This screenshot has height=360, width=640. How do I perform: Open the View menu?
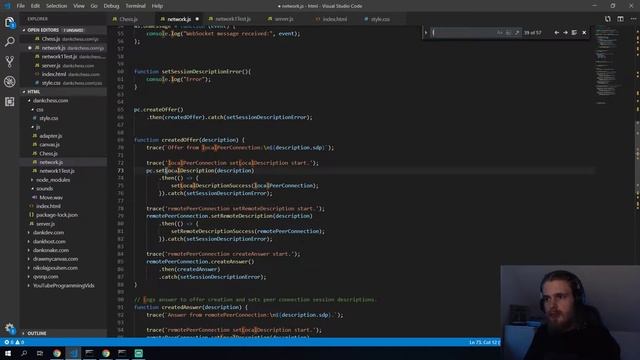[x=79, y=6]
